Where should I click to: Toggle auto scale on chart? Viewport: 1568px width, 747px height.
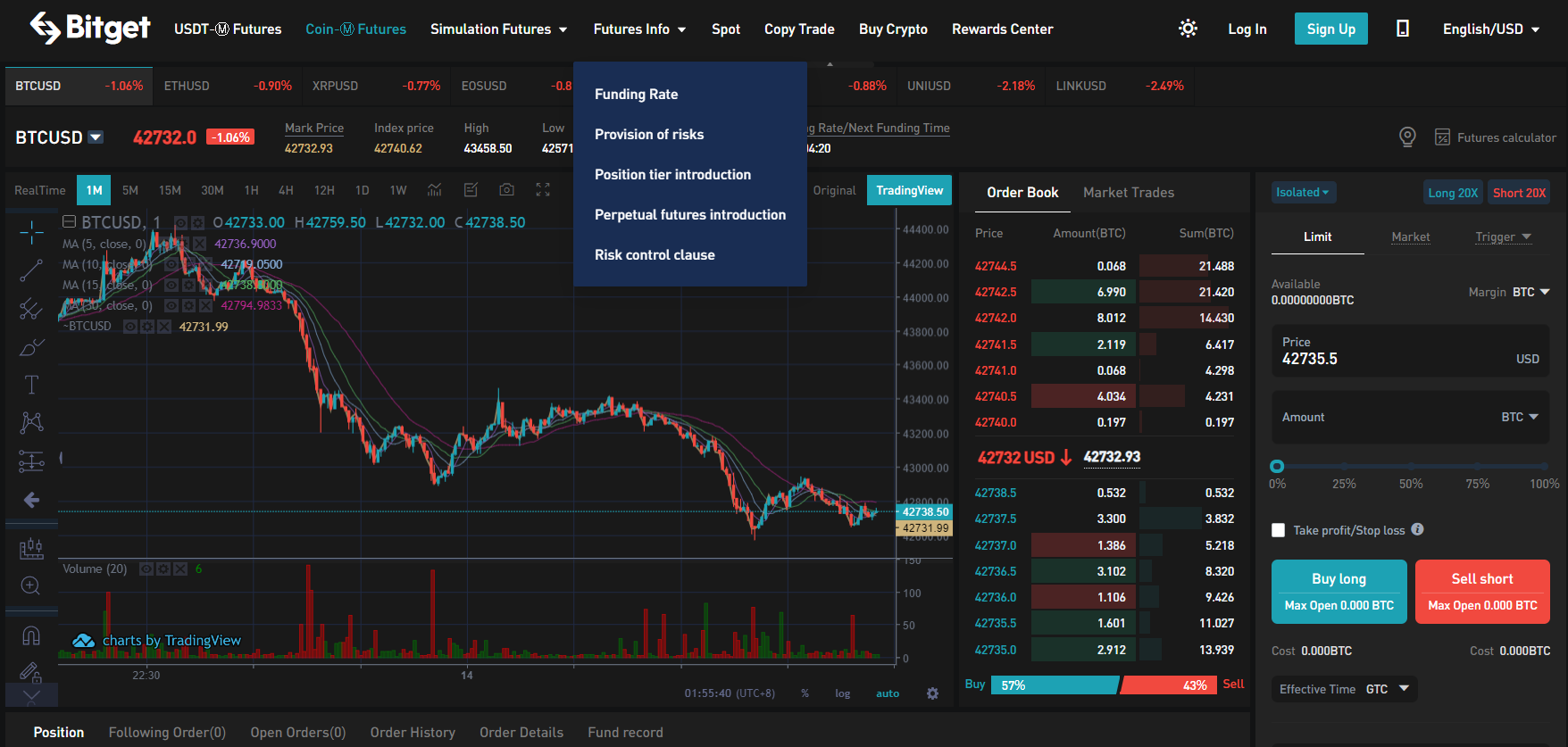pos(888,693)
